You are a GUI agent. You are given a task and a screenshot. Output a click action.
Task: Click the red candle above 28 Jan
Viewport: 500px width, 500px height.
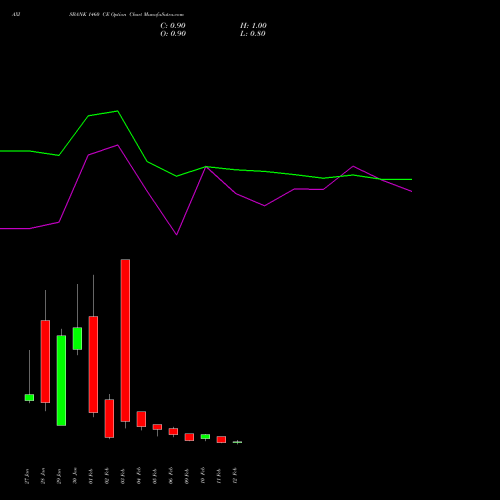pos(45,361)
